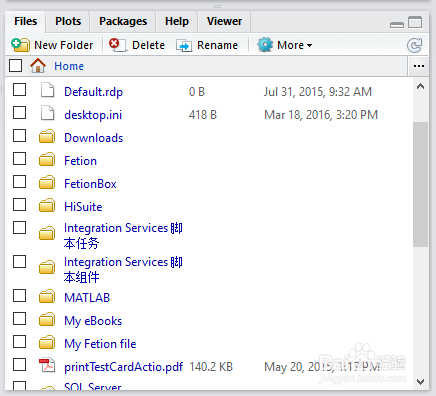Tick the FetionBox checkbox

click(20, 182)
